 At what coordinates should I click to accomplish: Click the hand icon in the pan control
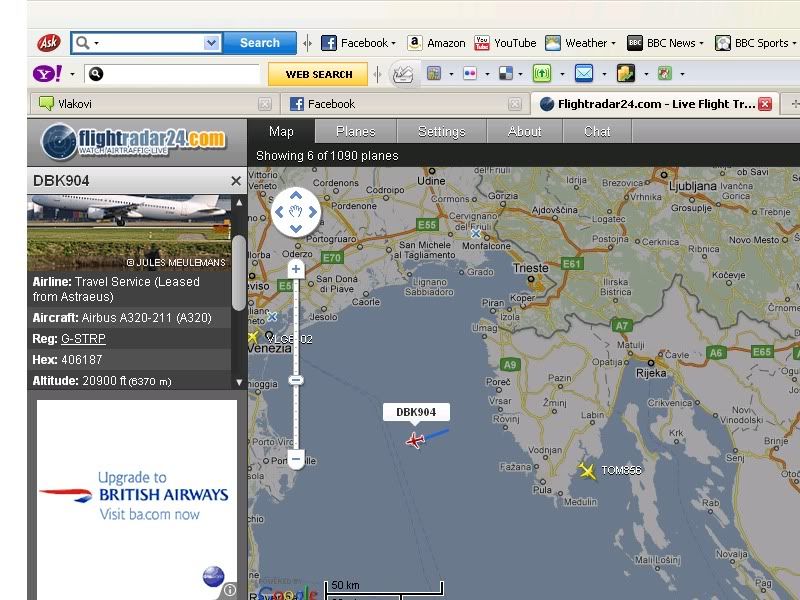[x=296, y=211]
